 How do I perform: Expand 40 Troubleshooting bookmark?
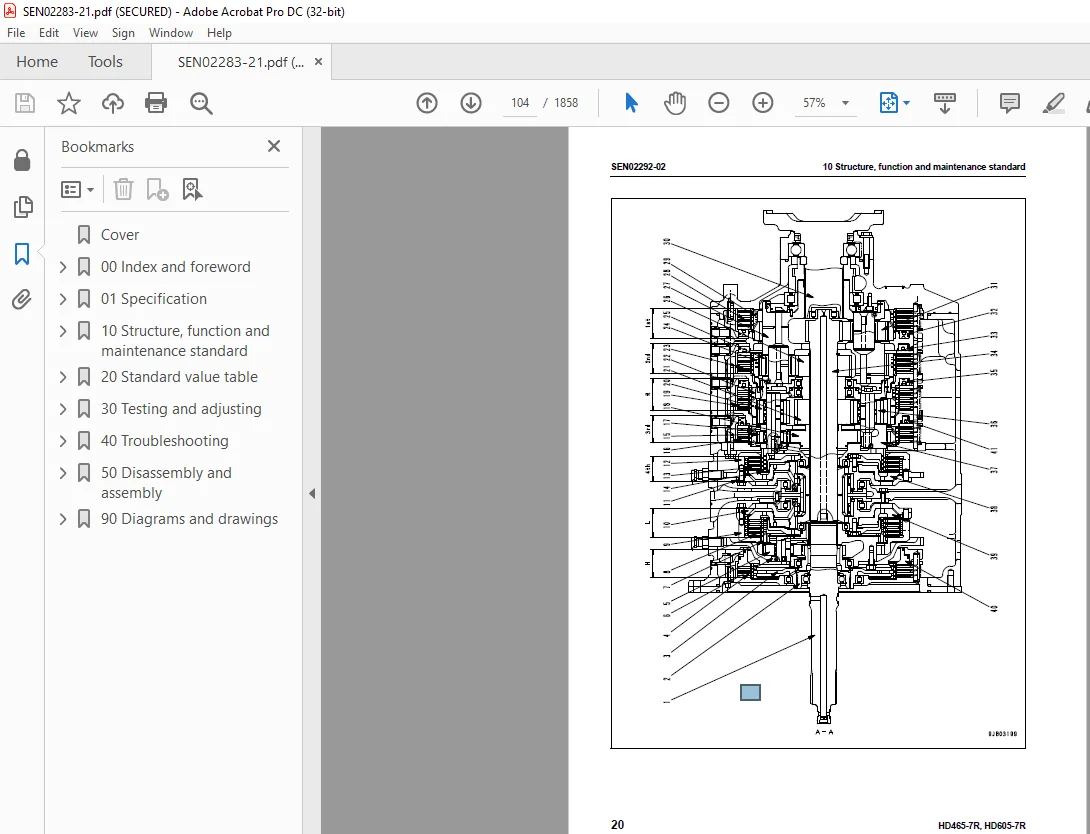pyautogui.click(x=63, y=441)
